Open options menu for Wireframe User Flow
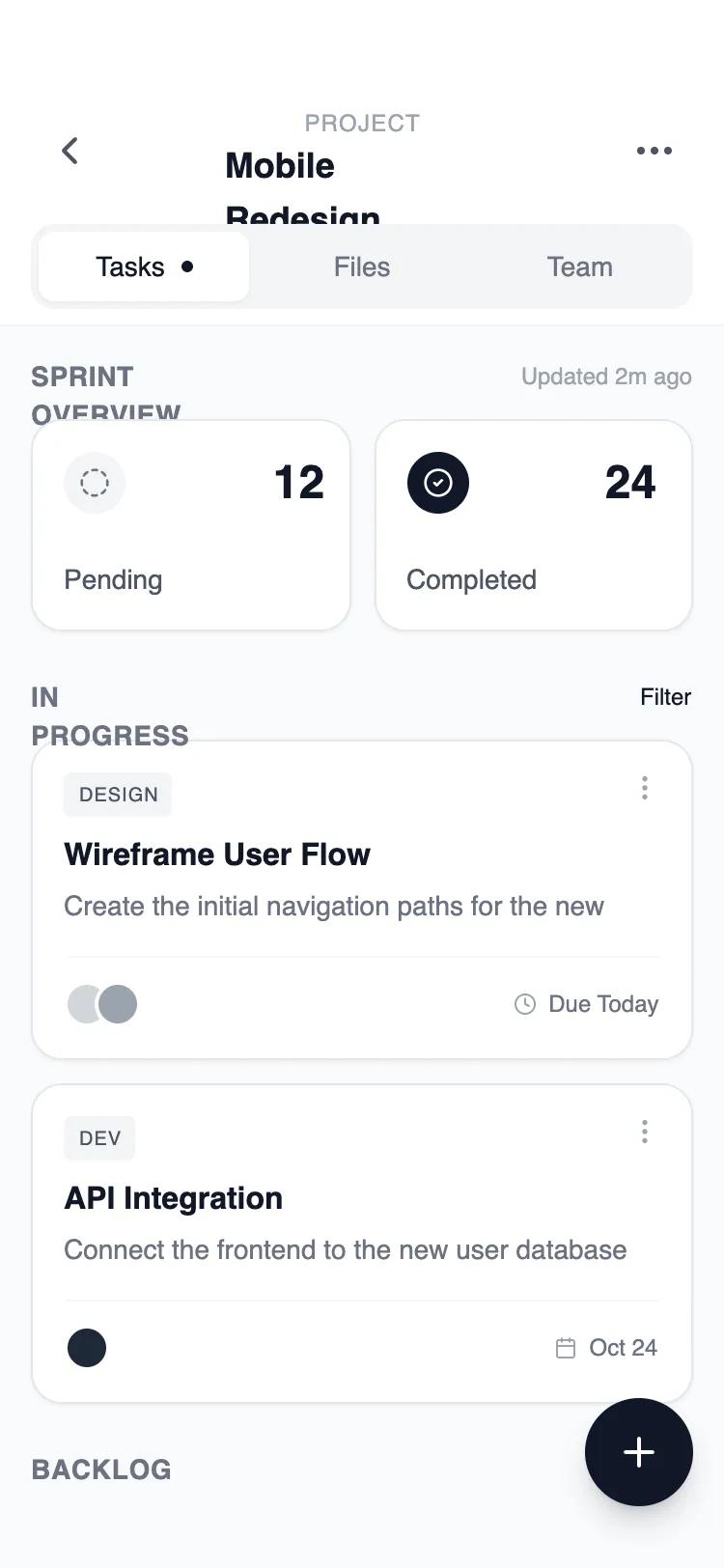724x1568 pixels. coord(645,788)
